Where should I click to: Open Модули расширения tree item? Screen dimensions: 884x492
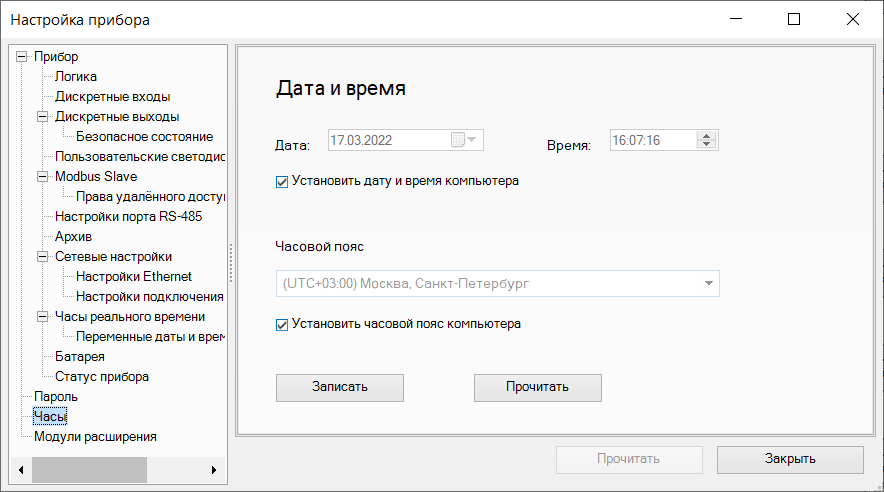95,437
